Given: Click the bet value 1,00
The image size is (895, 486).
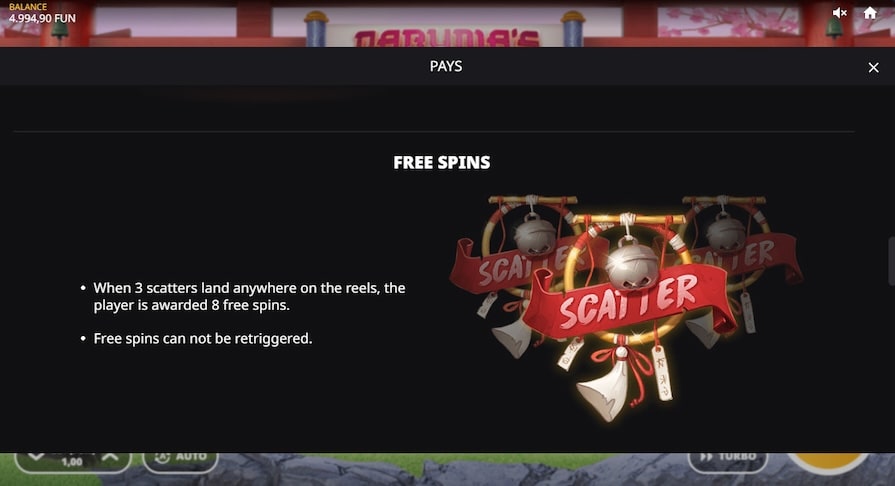Looking at the screenshot, I should [72, 461].
